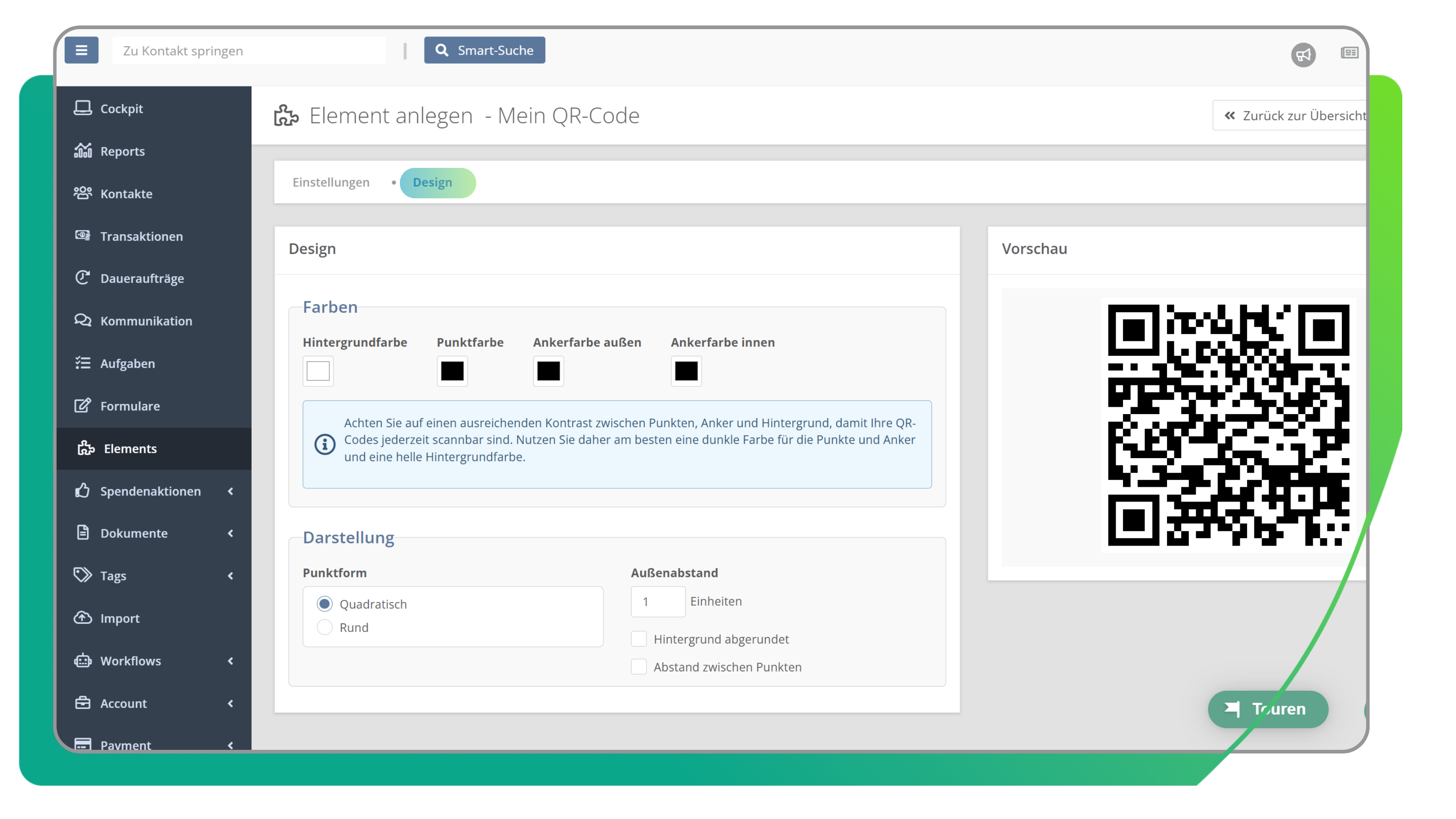Enable Hintergrund abgerundet

click(639, 639)
